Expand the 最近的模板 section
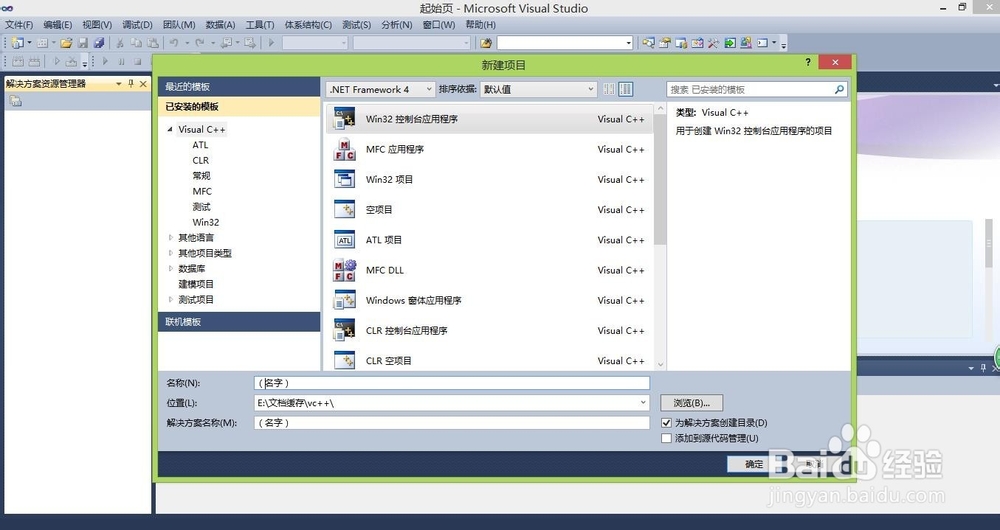The image size is (1000, 530). point(239,87)
